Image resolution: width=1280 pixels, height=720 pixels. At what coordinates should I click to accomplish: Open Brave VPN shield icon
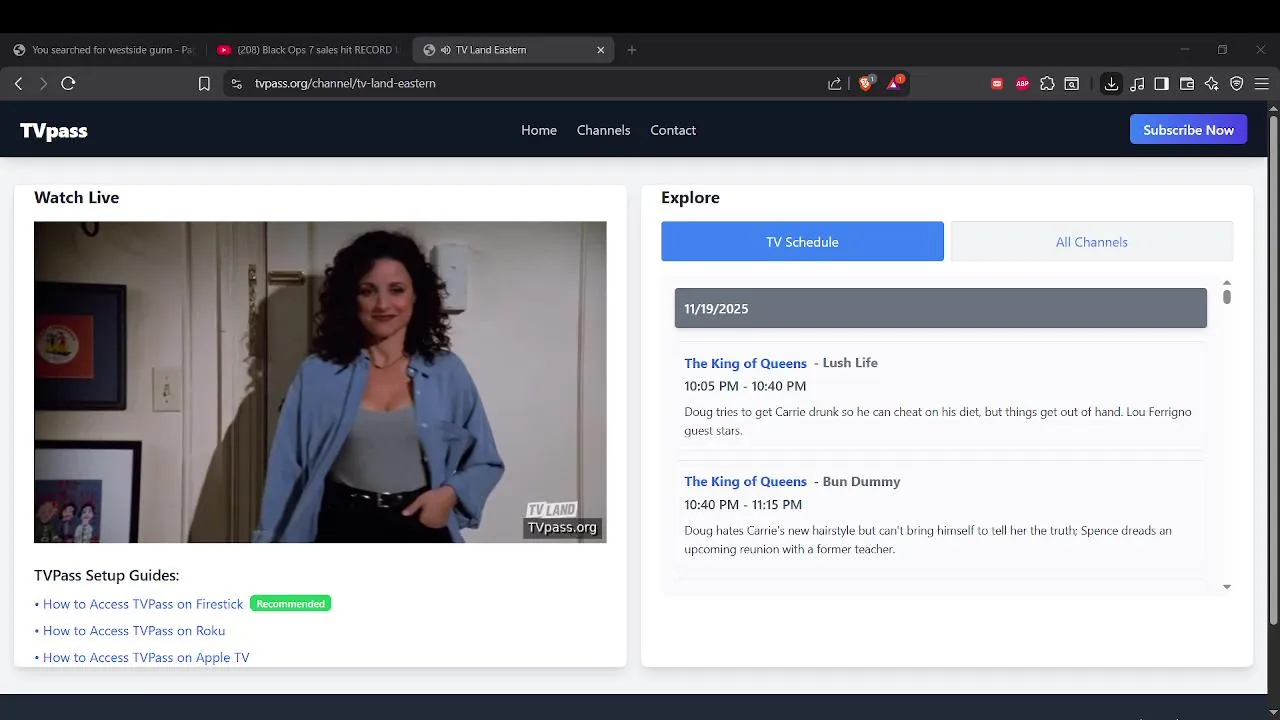pyautogui.click(x=1237, y=84)
